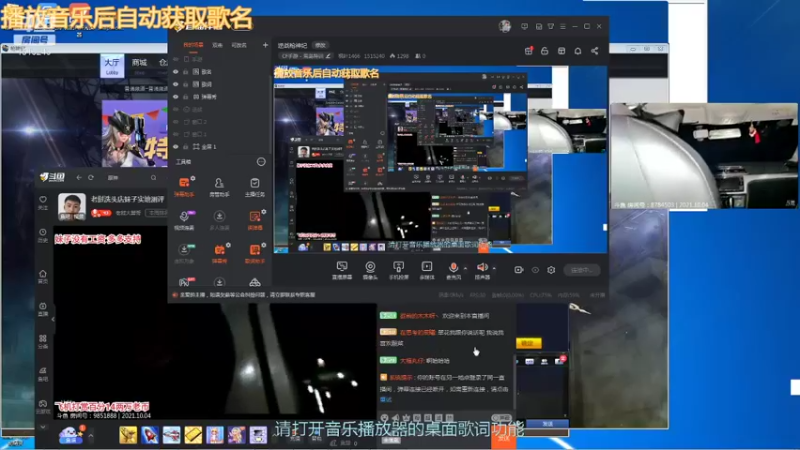Click the floating car camera preview window

coord(704,156)
